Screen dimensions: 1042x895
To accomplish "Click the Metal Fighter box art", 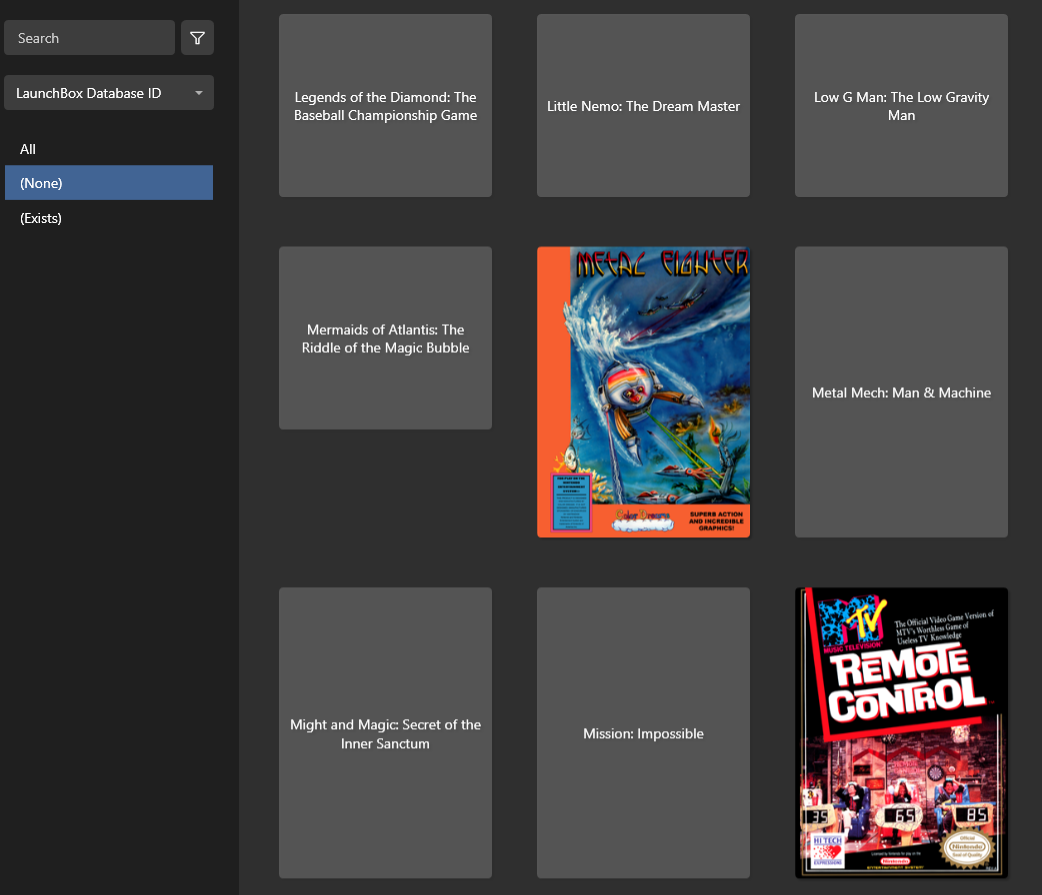I will [643, 392].
